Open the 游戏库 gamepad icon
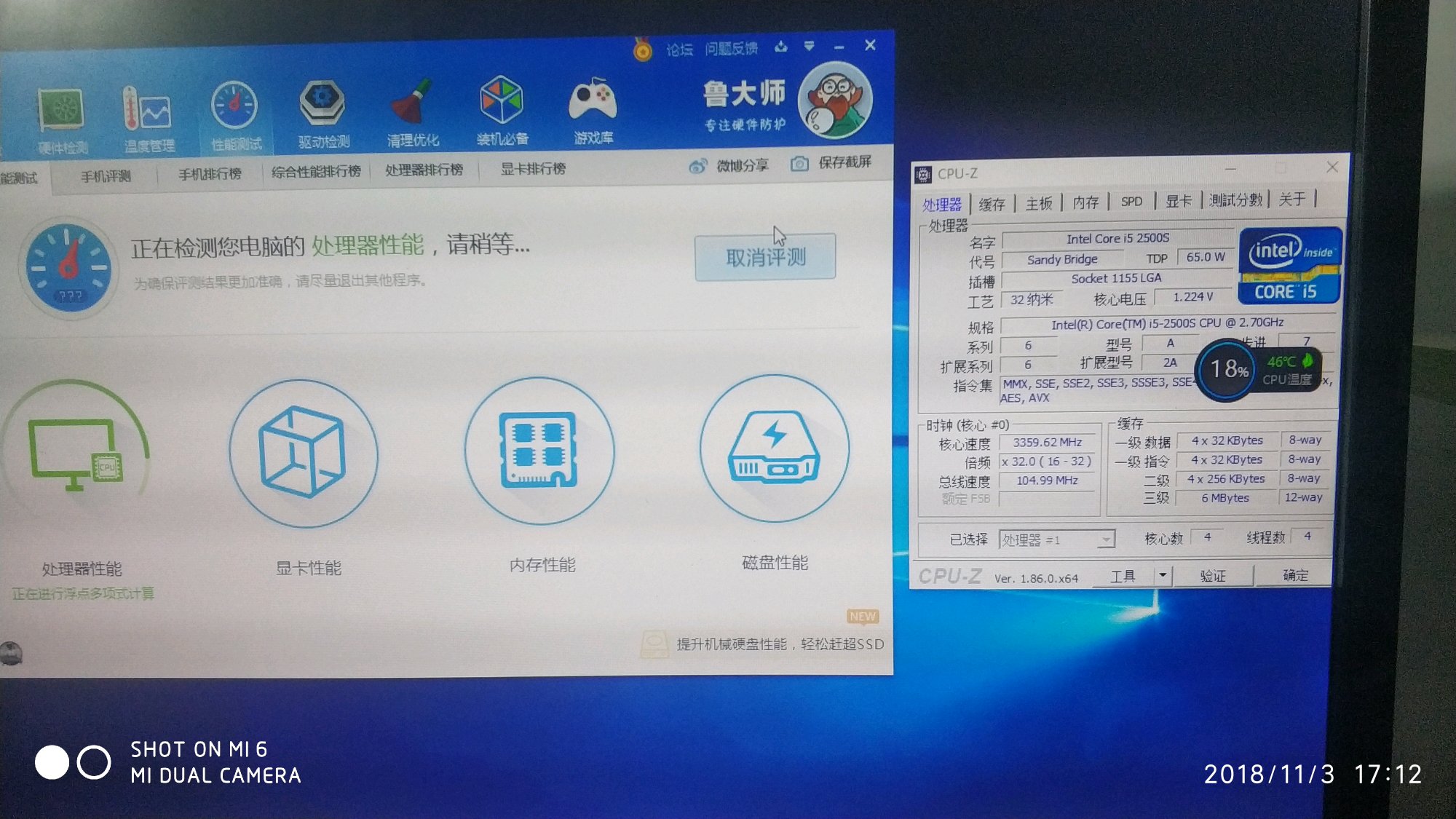 tap(593, 103)
